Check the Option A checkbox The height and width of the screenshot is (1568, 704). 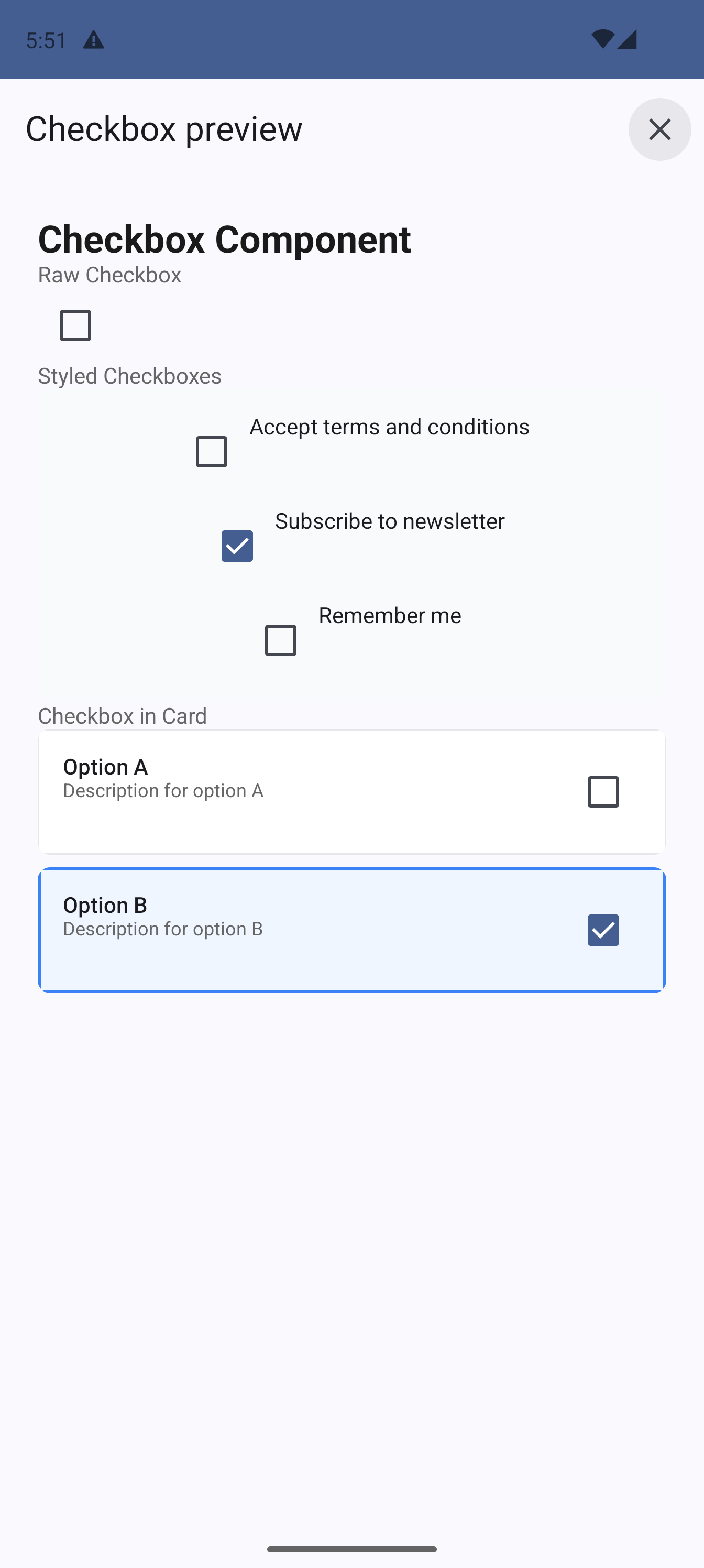603,792
